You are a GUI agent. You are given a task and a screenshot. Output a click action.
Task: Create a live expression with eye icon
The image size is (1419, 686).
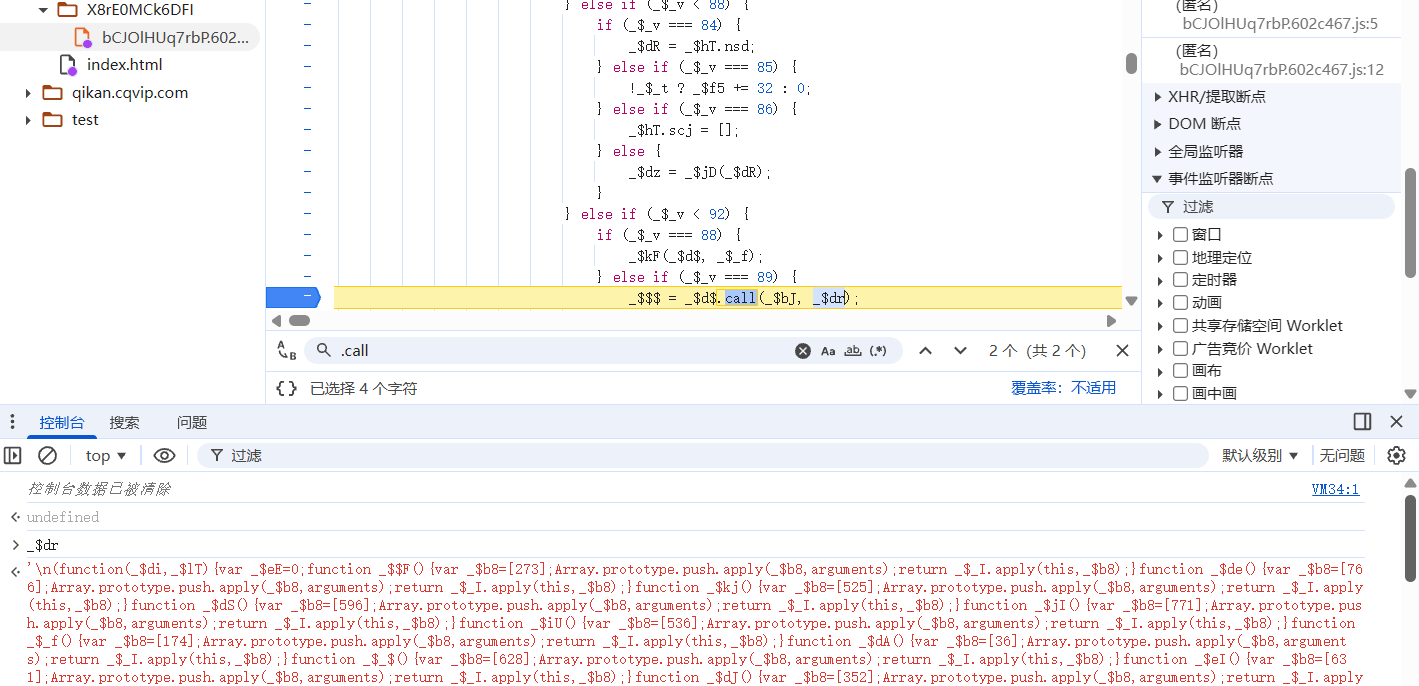(x=164, y=456)
